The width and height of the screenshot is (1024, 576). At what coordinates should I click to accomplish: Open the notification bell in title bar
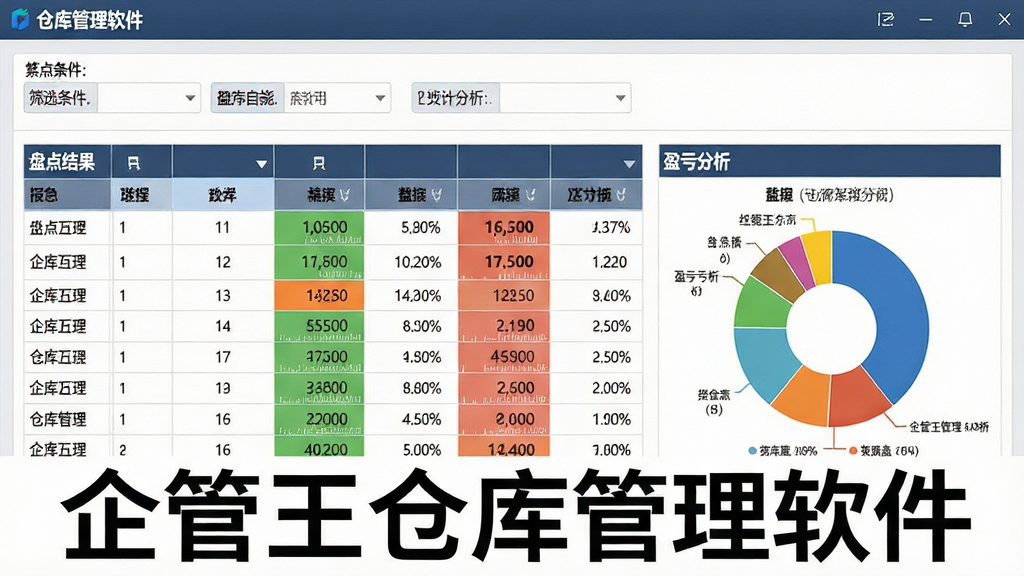(965, 20)
